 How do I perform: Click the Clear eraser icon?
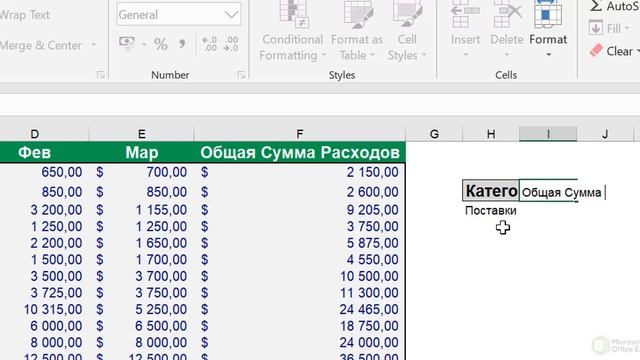[596, 51]
